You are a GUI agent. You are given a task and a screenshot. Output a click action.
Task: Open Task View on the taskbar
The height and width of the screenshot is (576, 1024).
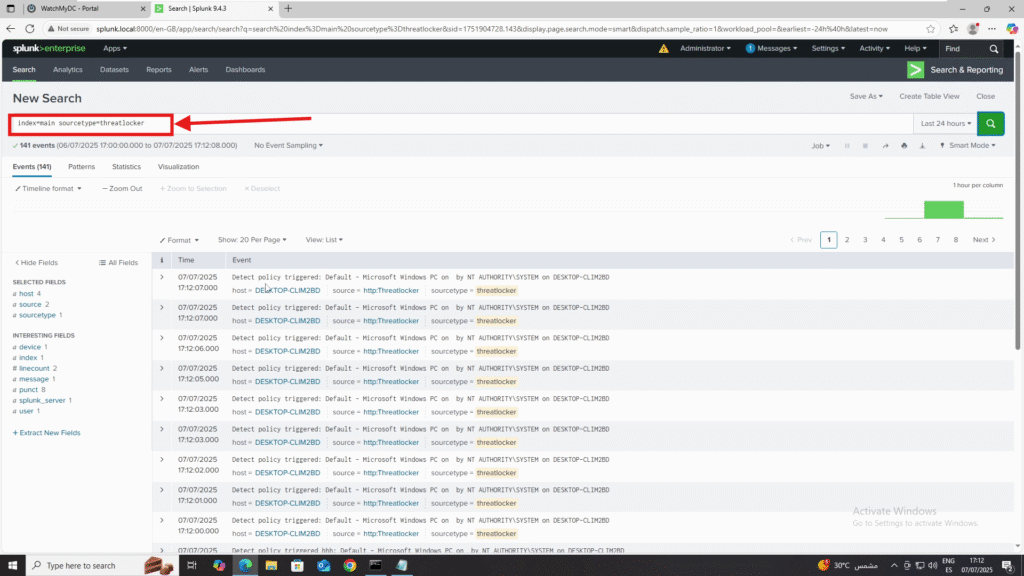(x=191, y=566)
